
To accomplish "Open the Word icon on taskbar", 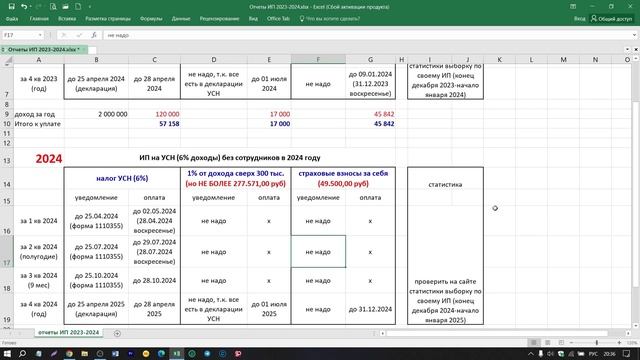I will pyautogui.click(x=115, y=353).
